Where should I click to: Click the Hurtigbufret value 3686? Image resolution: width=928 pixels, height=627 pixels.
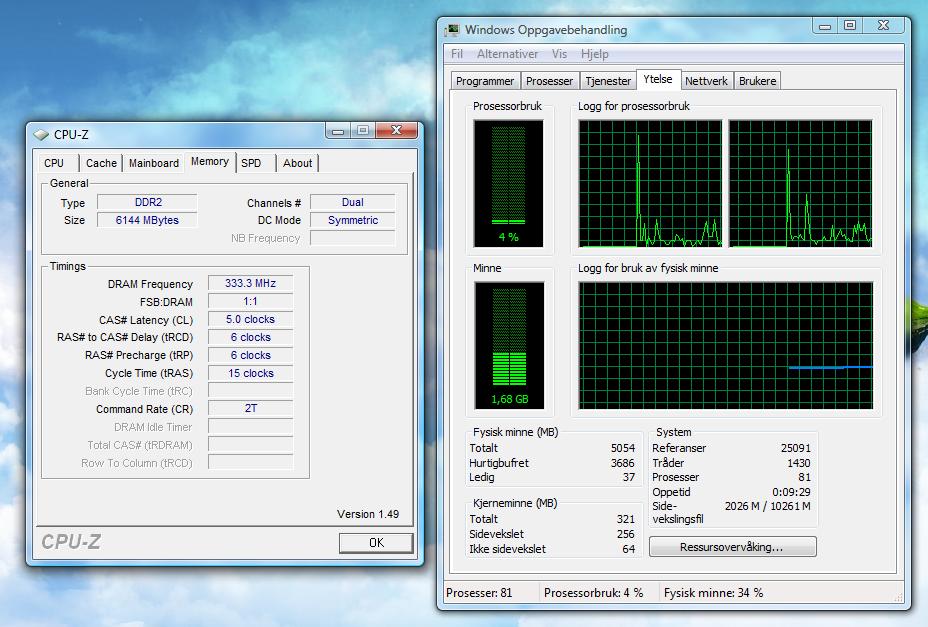[x=623, y=463]
